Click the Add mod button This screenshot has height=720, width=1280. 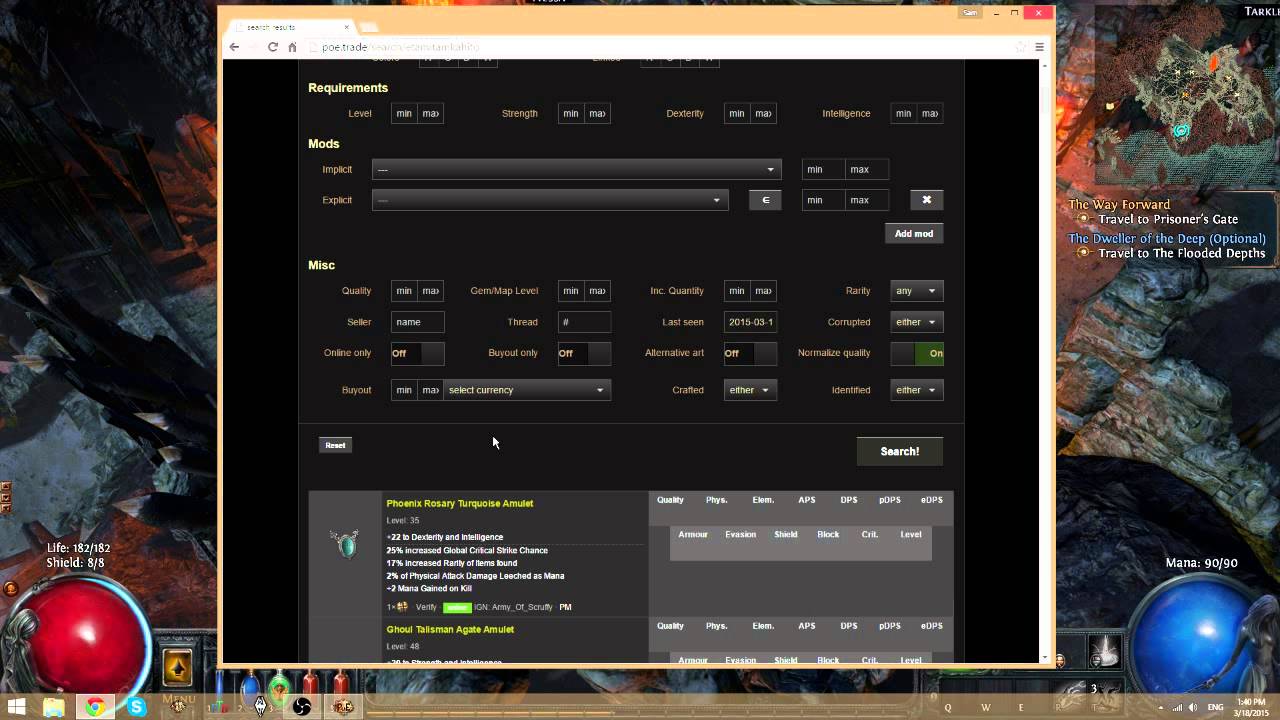tap(913, 233)
